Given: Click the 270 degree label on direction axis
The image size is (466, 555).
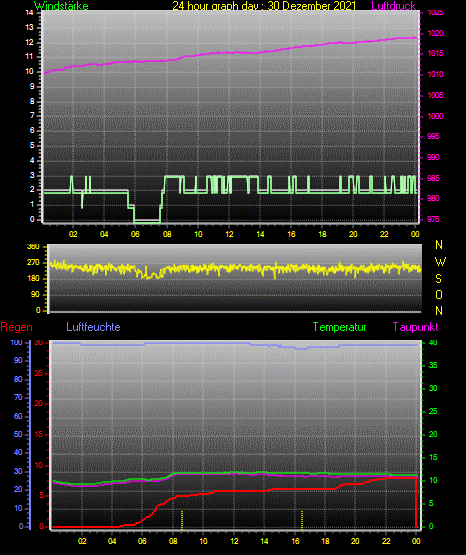Looking at the screenshot, I should click(x=33, y=263).
